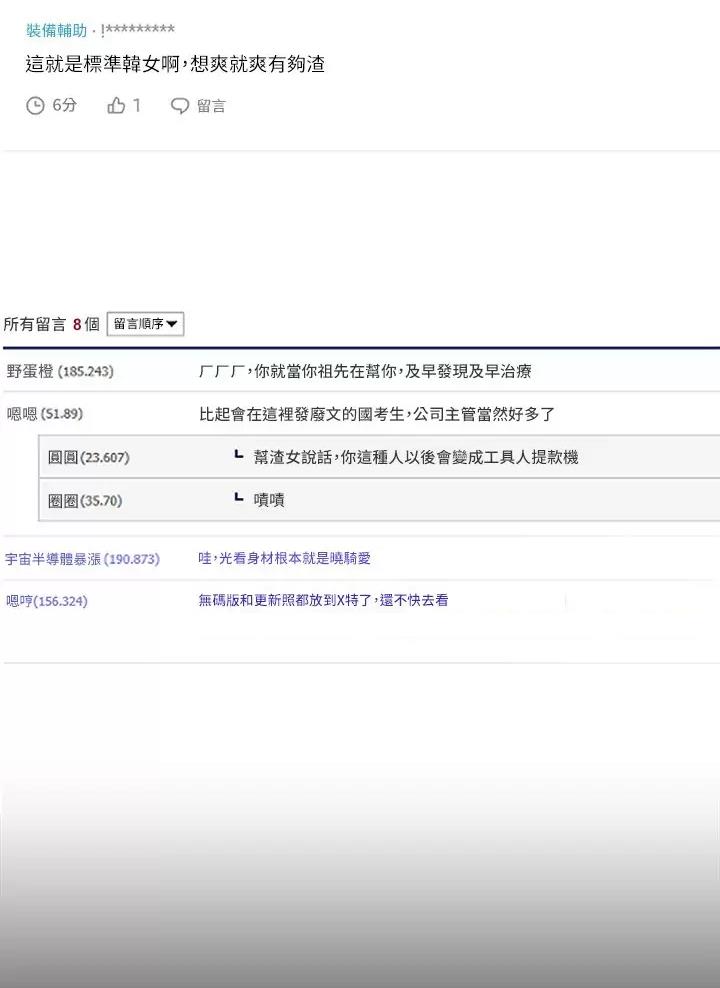Open user 宇宙半導體暴漲 (190.873)
720x988 pixels.
(x=82, y=559)
